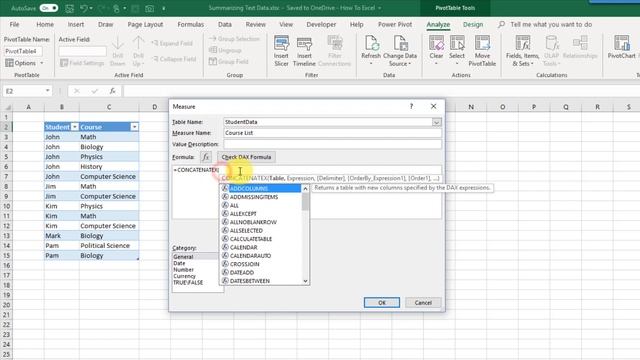640x360 pixels.
Task: Switch to the Design tab
Action: (473, 24)
